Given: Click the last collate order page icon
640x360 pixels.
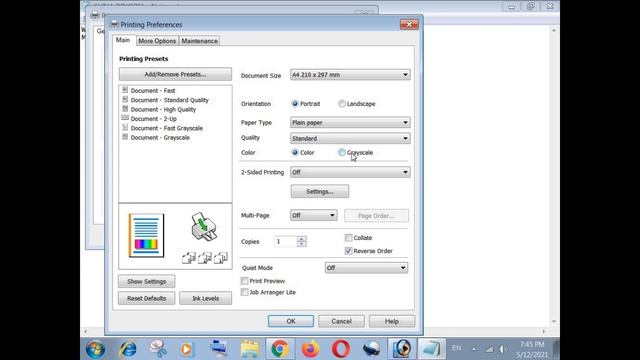Looking at the screenshot, I should (x=220, y=258).
